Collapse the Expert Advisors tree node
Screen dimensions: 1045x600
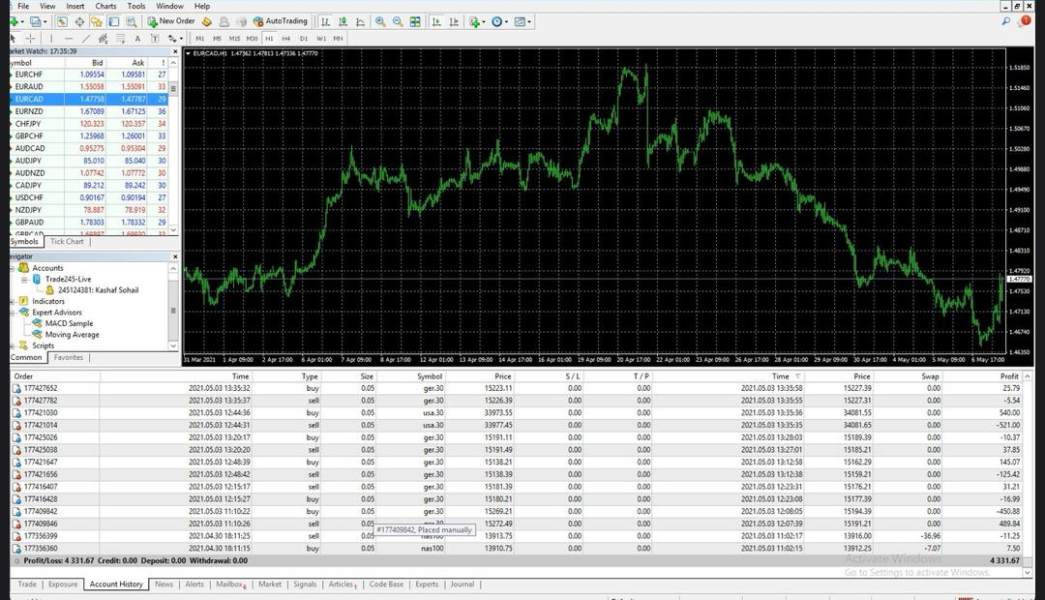[x=11, y=312]
